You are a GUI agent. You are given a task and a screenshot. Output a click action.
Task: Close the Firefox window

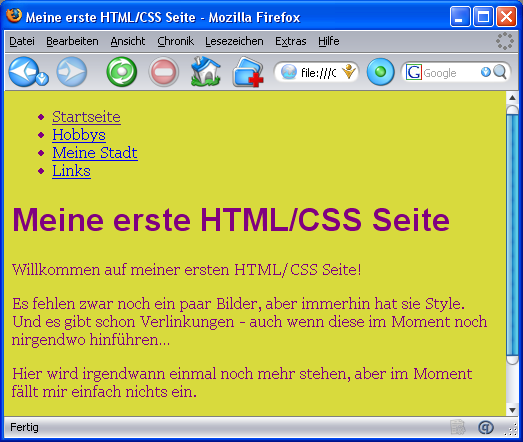coord(506,16)
